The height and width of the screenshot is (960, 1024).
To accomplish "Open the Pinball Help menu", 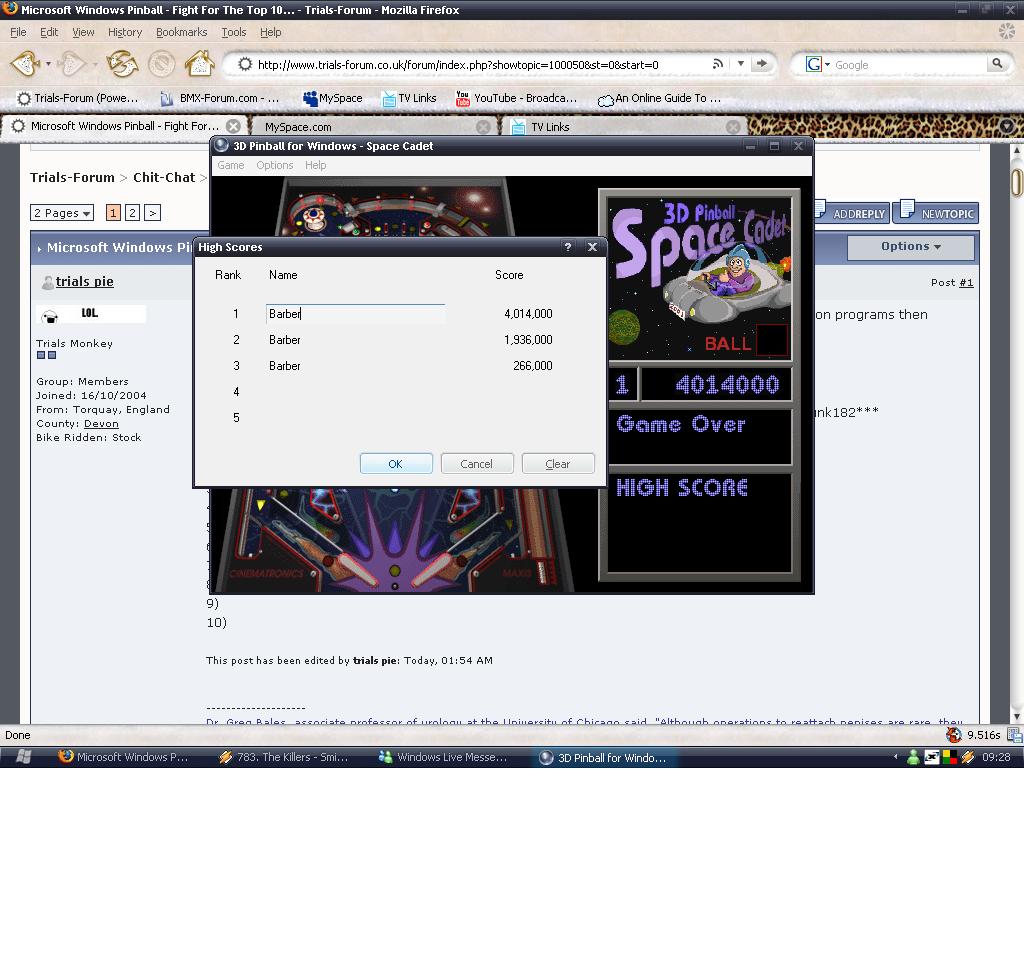I will point(315,165).
